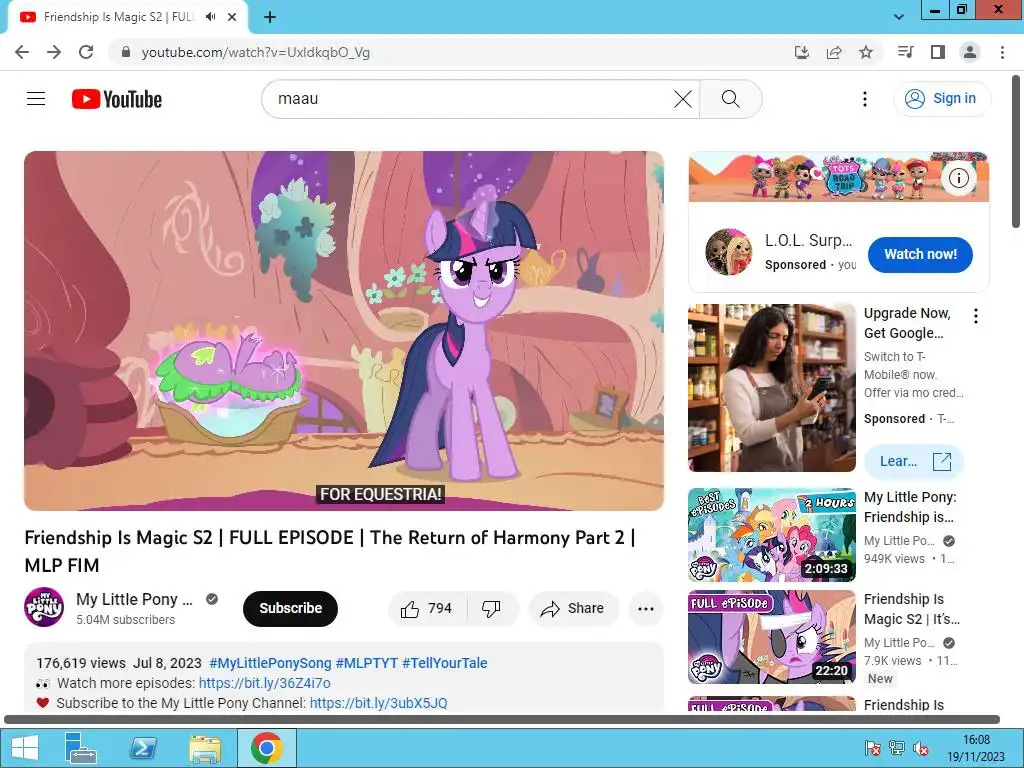1024x768 pixels.
Task: Dislike the video with thumbs down
Action: tap(492, 609)
